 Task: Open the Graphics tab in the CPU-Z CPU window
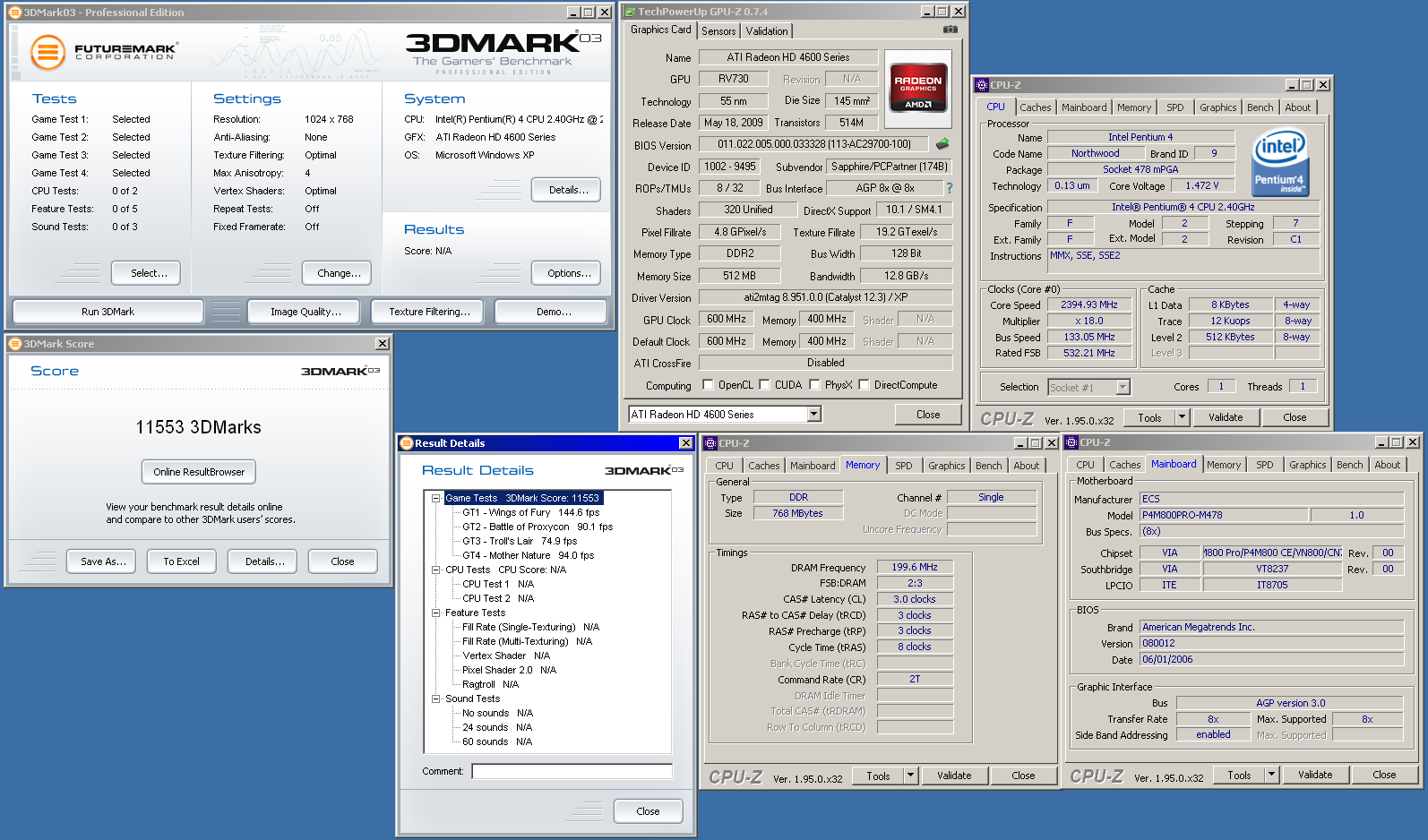pos(1218,107)
